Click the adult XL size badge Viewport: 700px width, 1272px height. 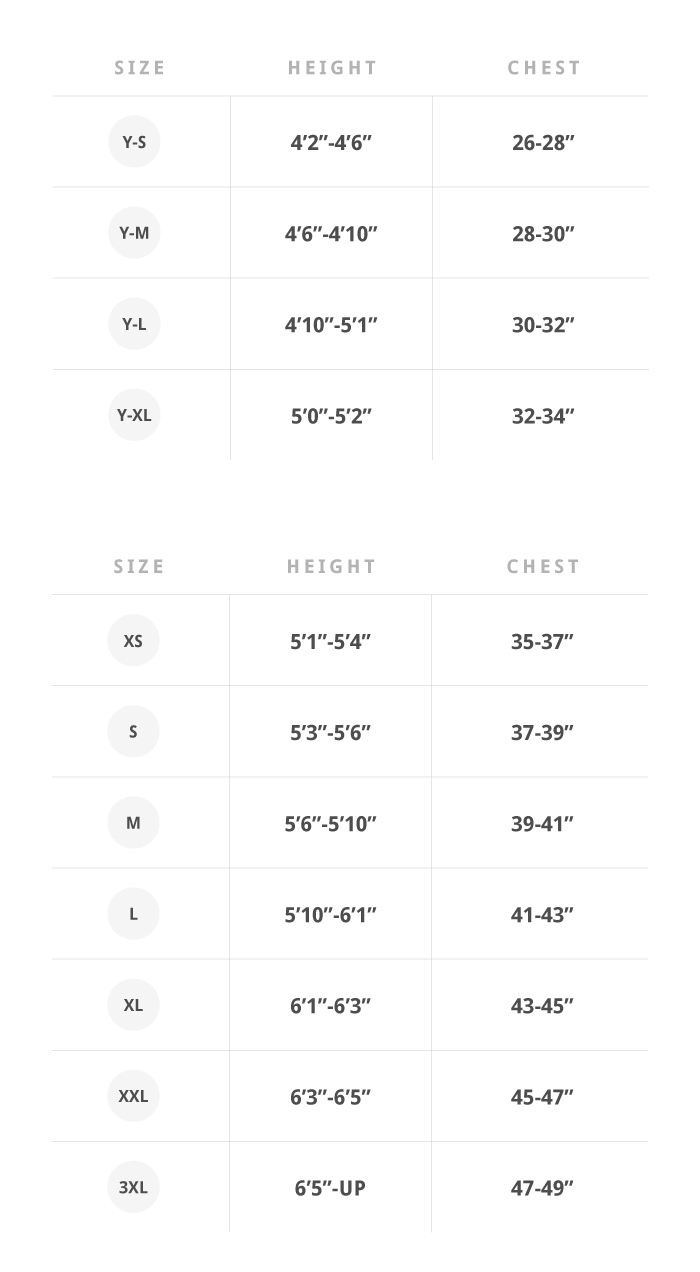pos(133,1005)
